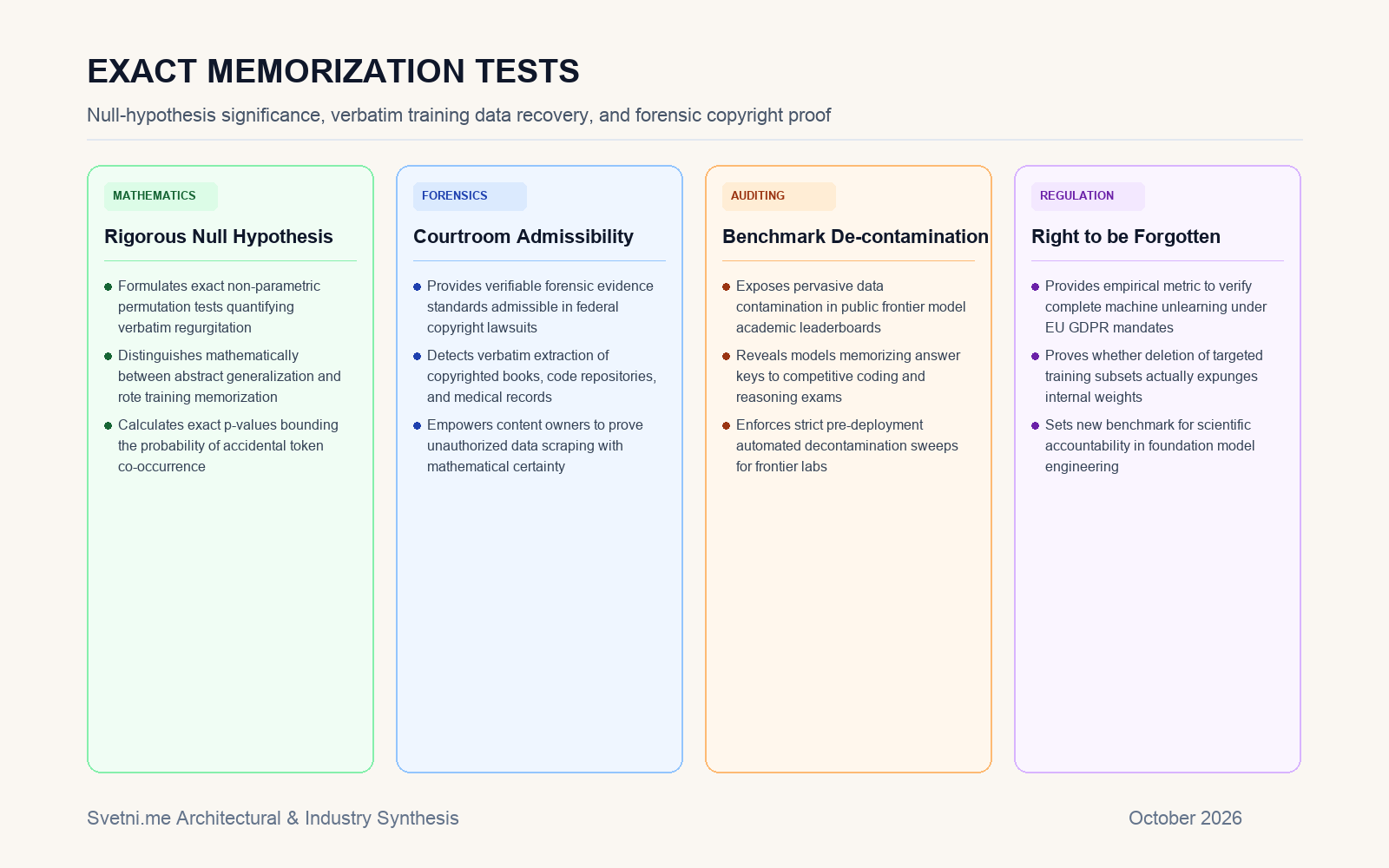Click the EXACT MEMORIZATION TESTS title

point(333,71)
